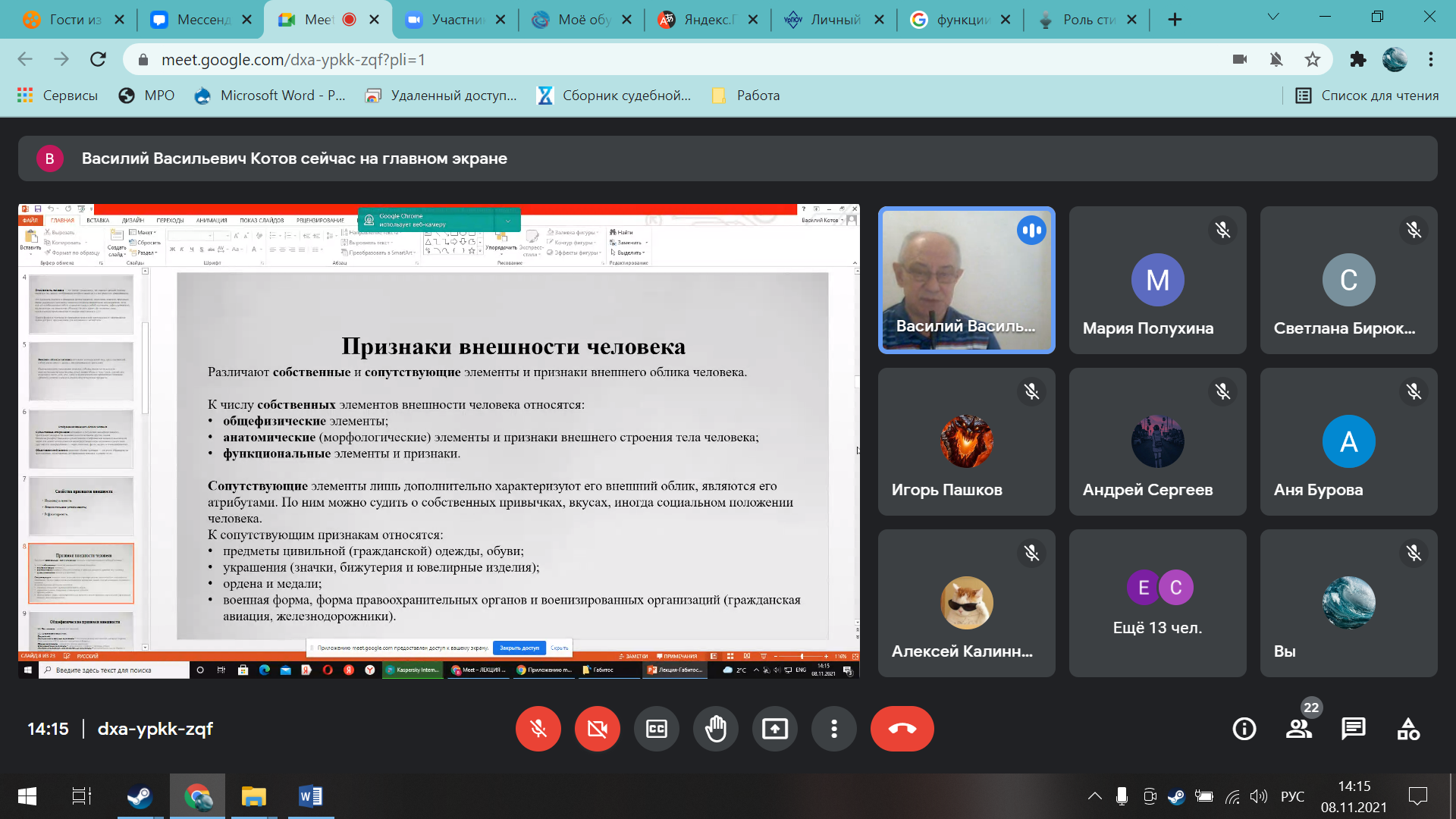
Task: Select Василий Васильевич video tile
Action: pyautogui.click(x=967, y=280)
